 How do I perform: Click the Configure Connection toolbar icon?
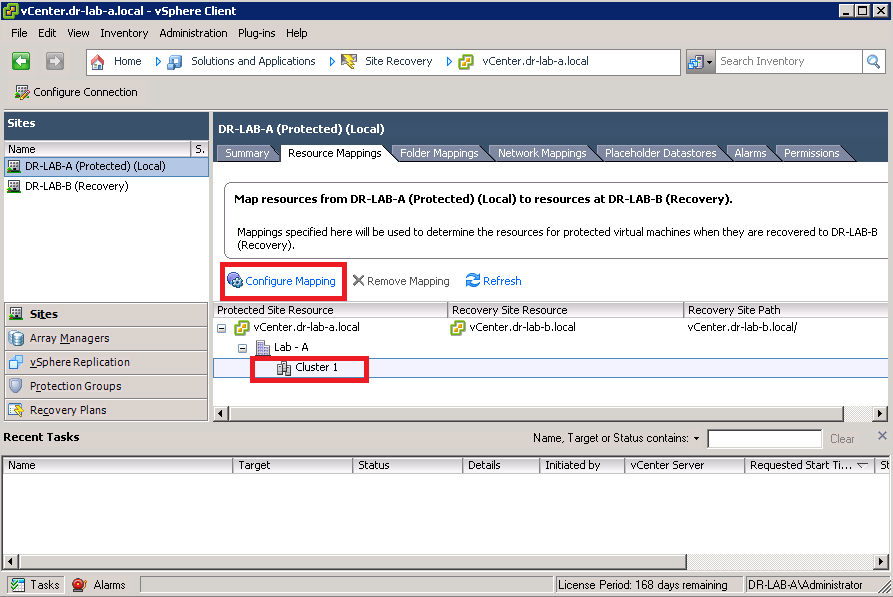click(x=23, y=92)
